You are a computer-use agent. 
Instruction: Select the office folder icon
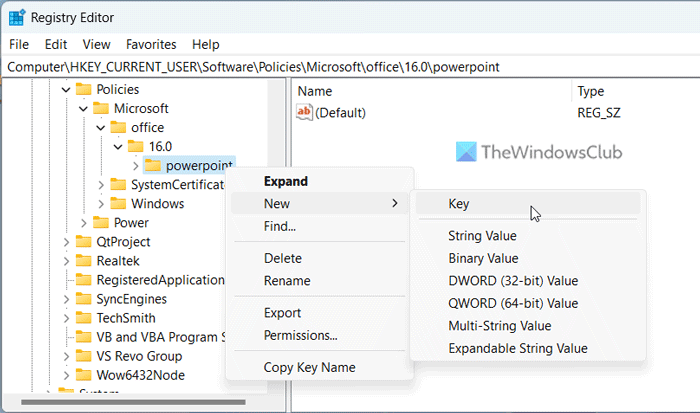[118, 127]
